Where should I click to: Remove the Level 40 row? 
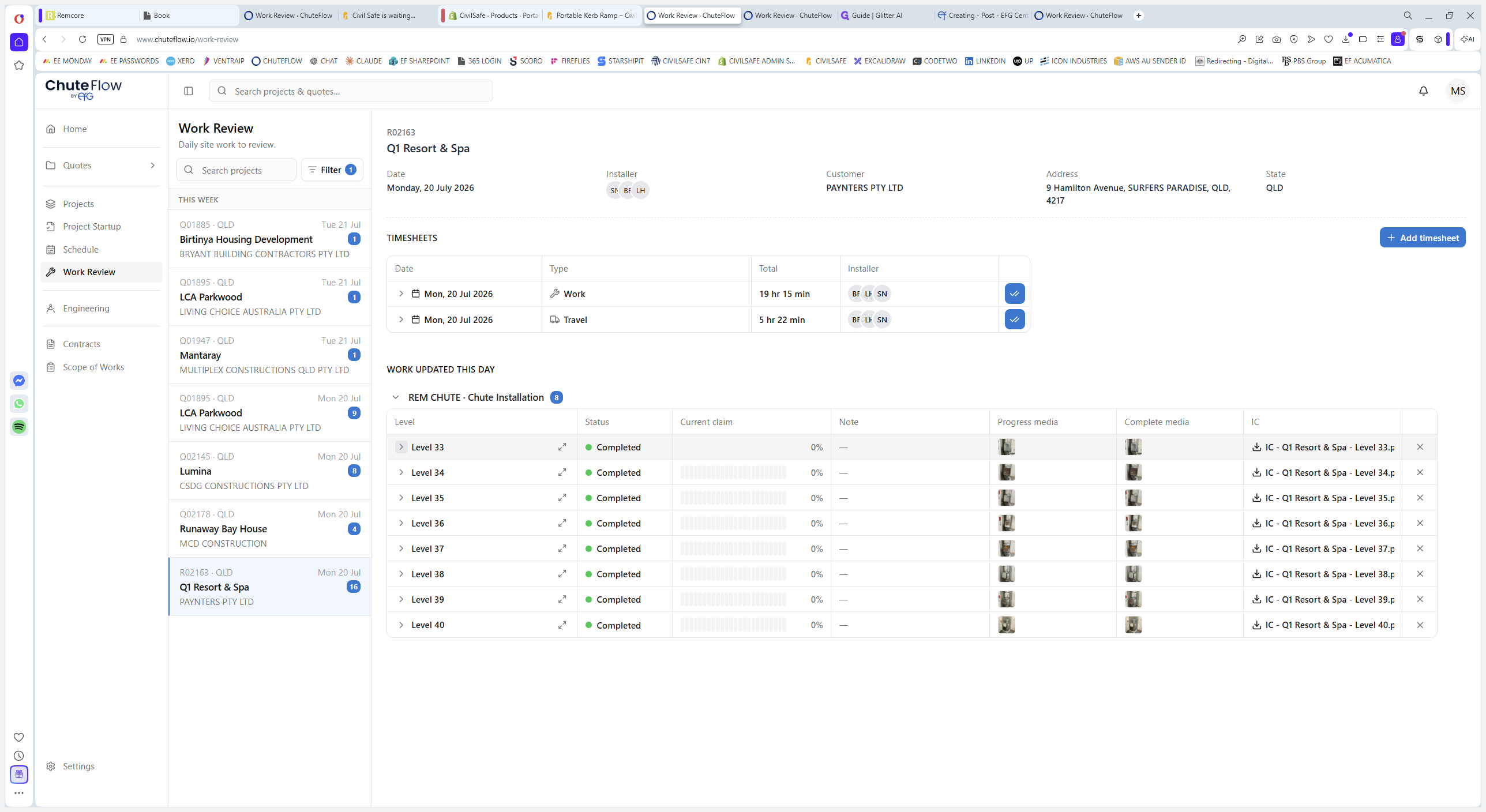click(1420, 625)
